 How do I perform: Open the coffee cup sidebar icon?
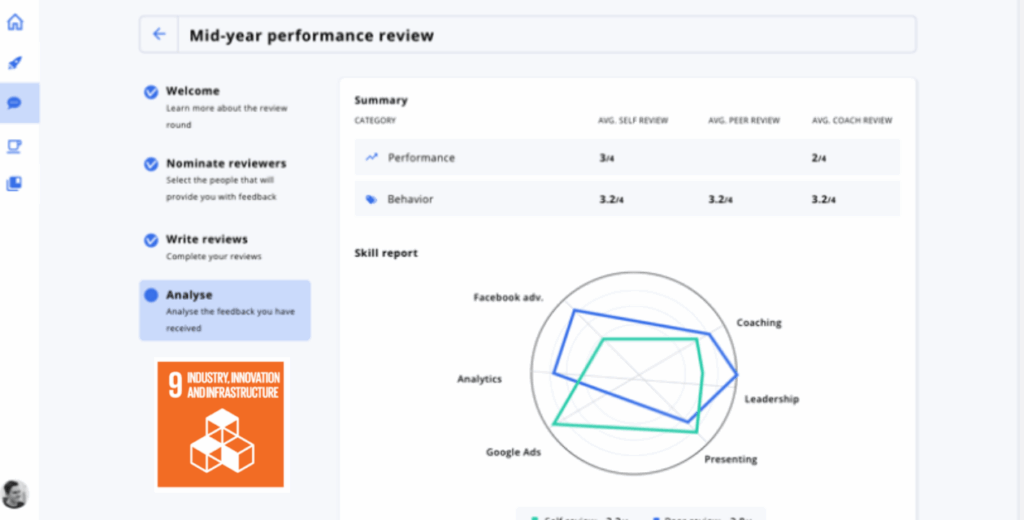pos(15,146)
